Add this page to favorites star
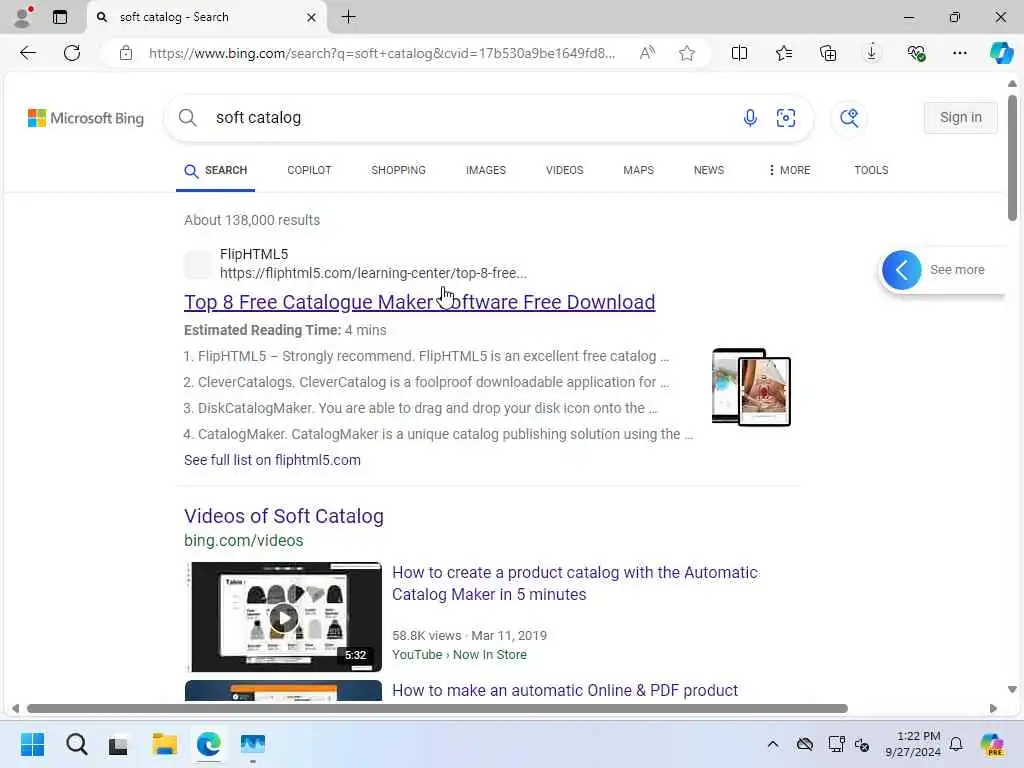The image size is (1024, 768). 686,53
